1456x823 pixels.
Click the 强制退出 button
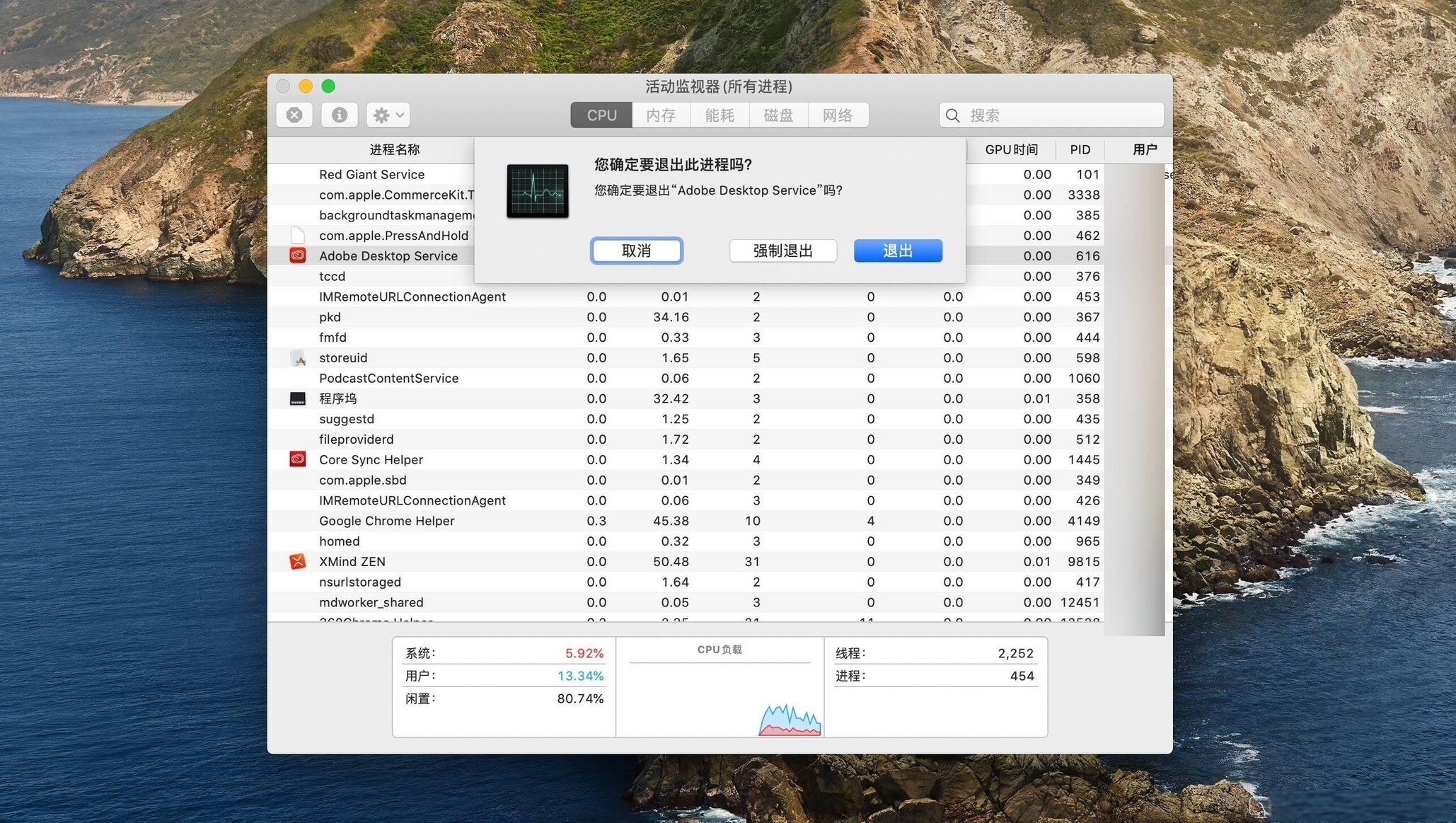(x=782, y=251)
